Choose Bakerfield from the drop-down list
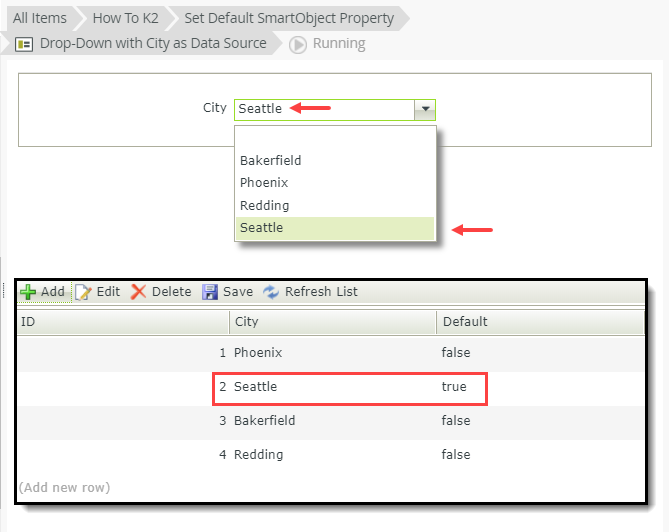669x532 pixels. (335, 160)
